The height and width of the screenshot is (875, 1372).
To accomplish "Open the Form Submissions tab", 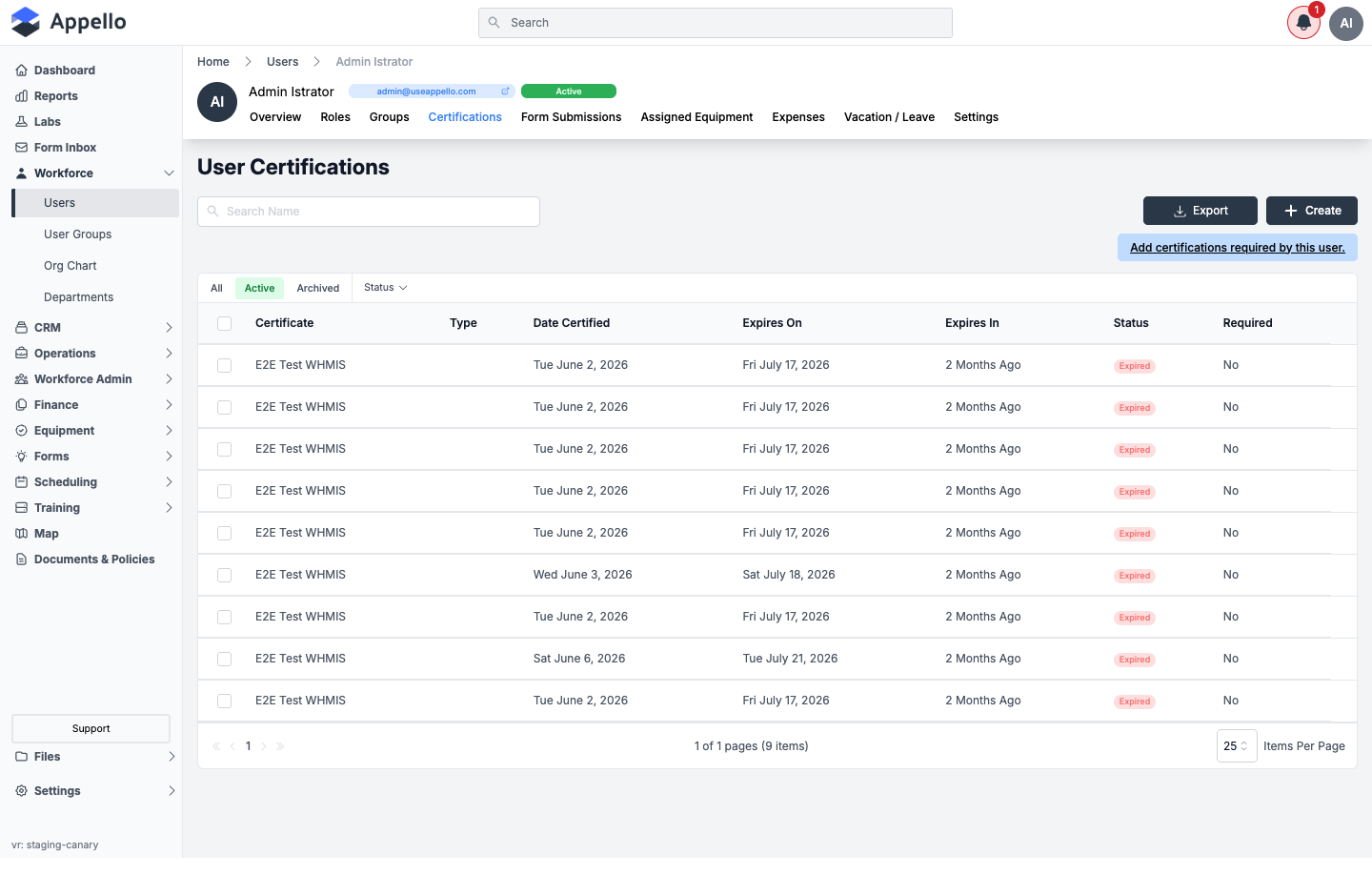I will [571, 117].
